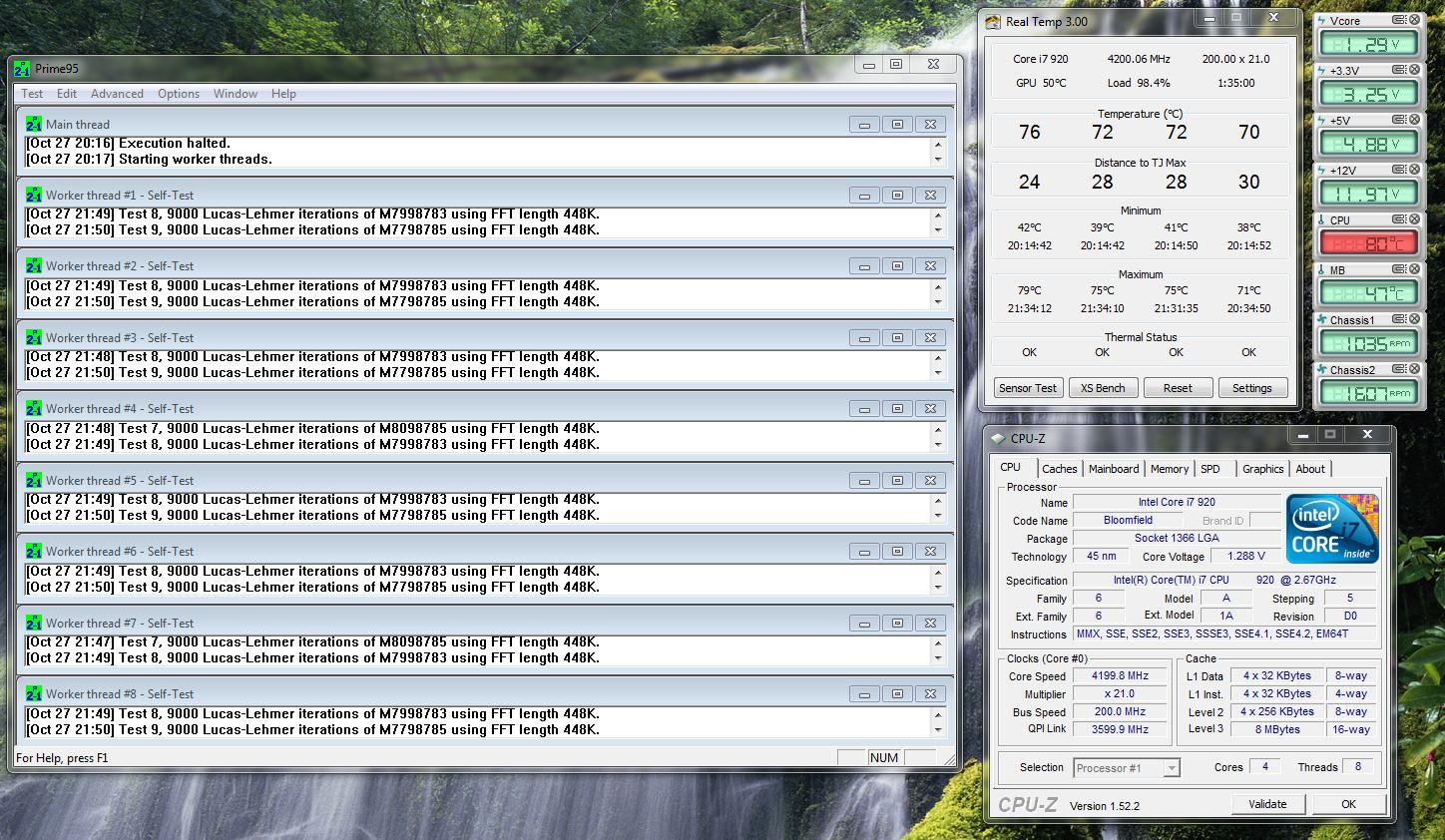Click the scroll down arrow in Worker thread #1 log
This screenshot has width=1445, height=840.
pos(938,230)
